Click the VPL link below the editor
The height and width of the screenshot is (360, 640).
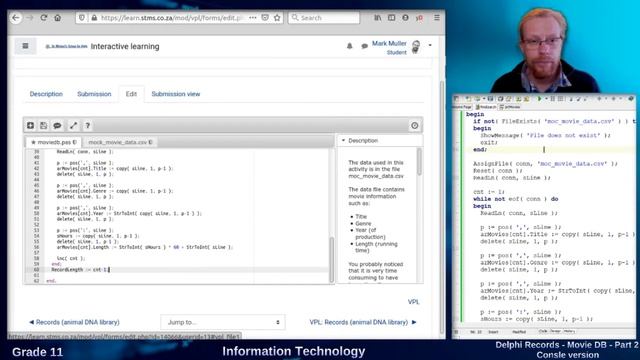click(x=413, y=302)
